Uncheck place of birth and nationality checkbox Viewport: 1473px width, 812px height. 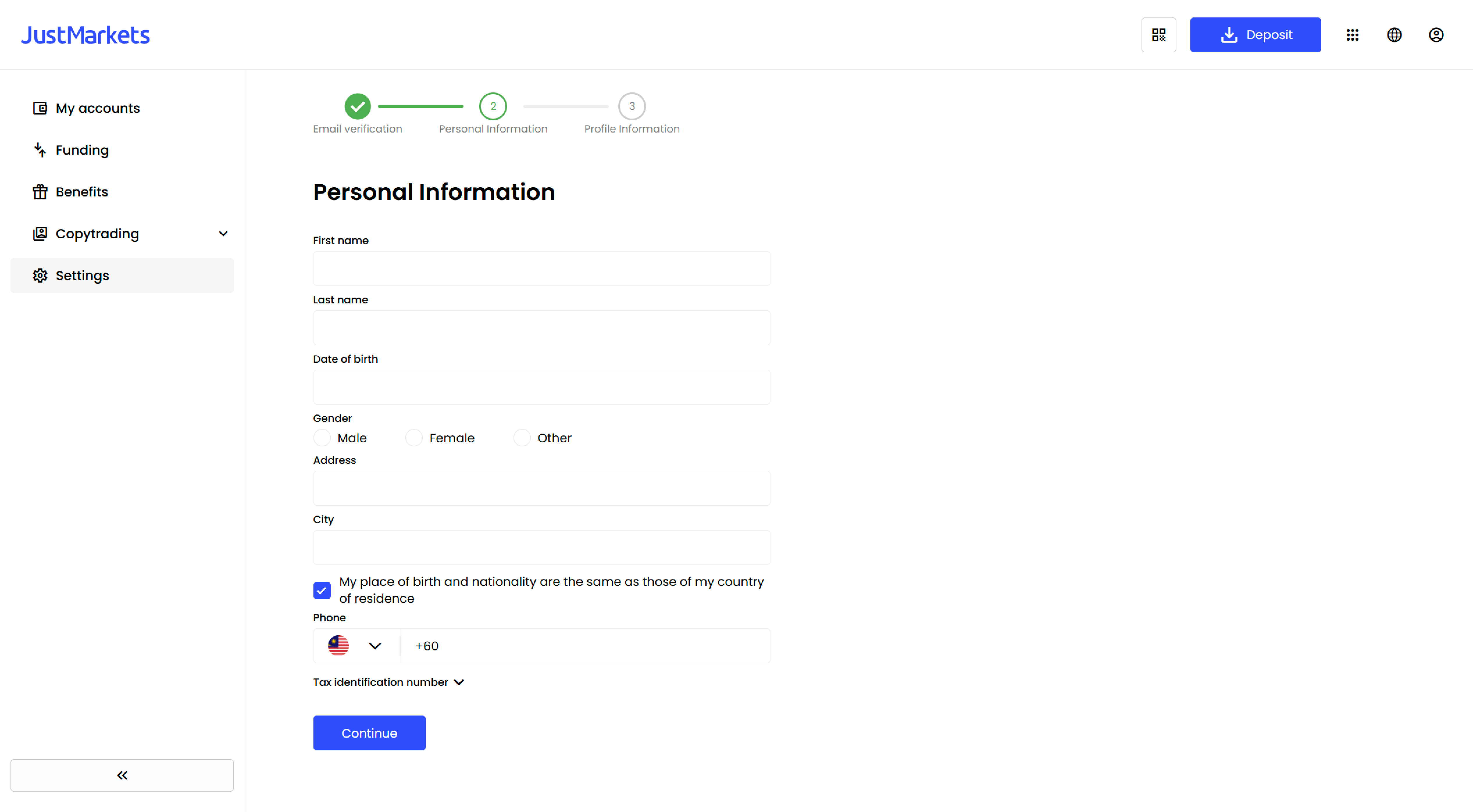point(322,590)
